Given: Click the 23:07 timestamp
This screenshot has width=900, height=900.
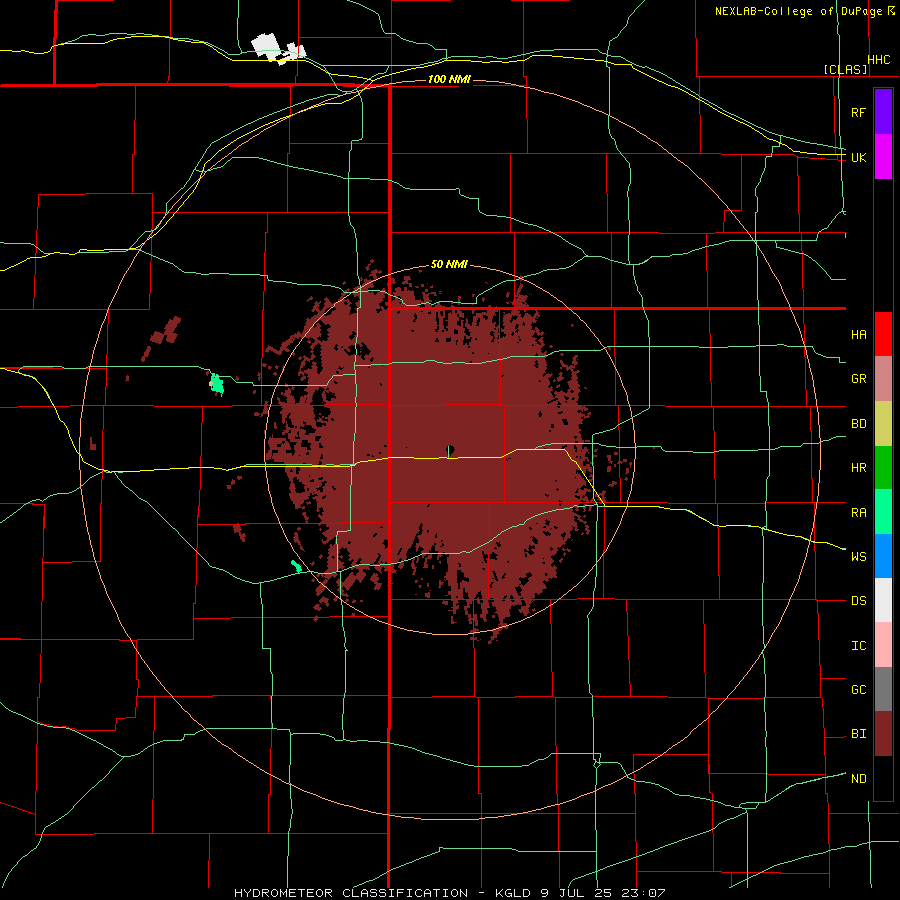Looking at the screenshot, I should 643,893.
